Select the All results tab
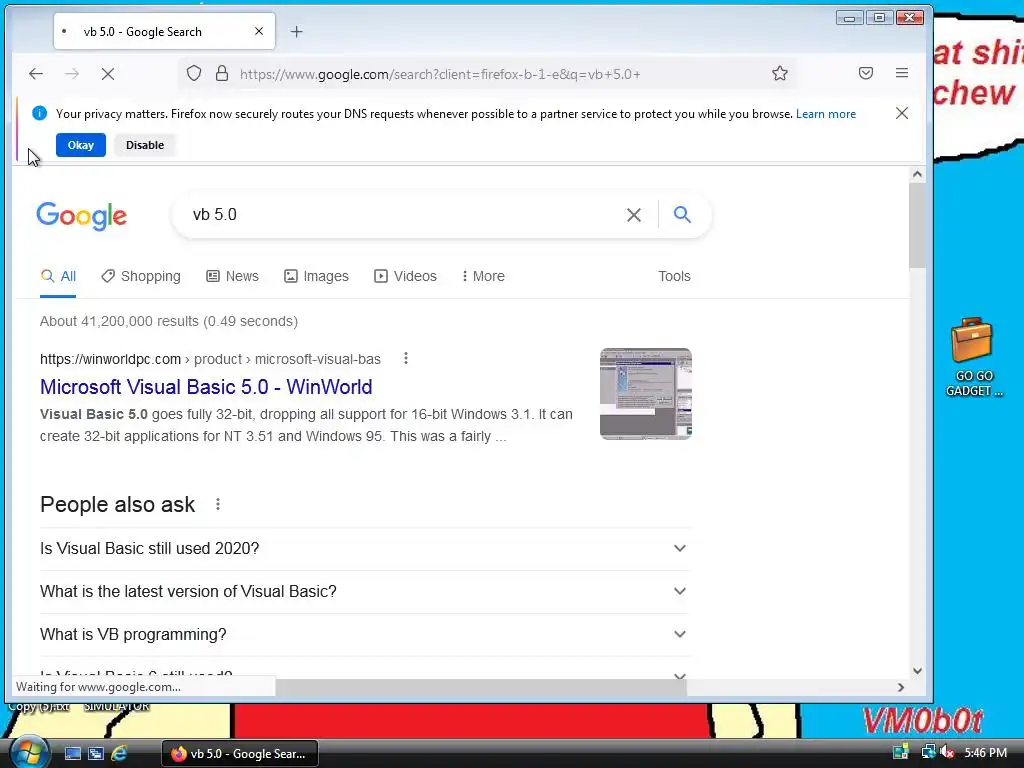This screenshot has height=768, width=1024. (x=58, y=276)
